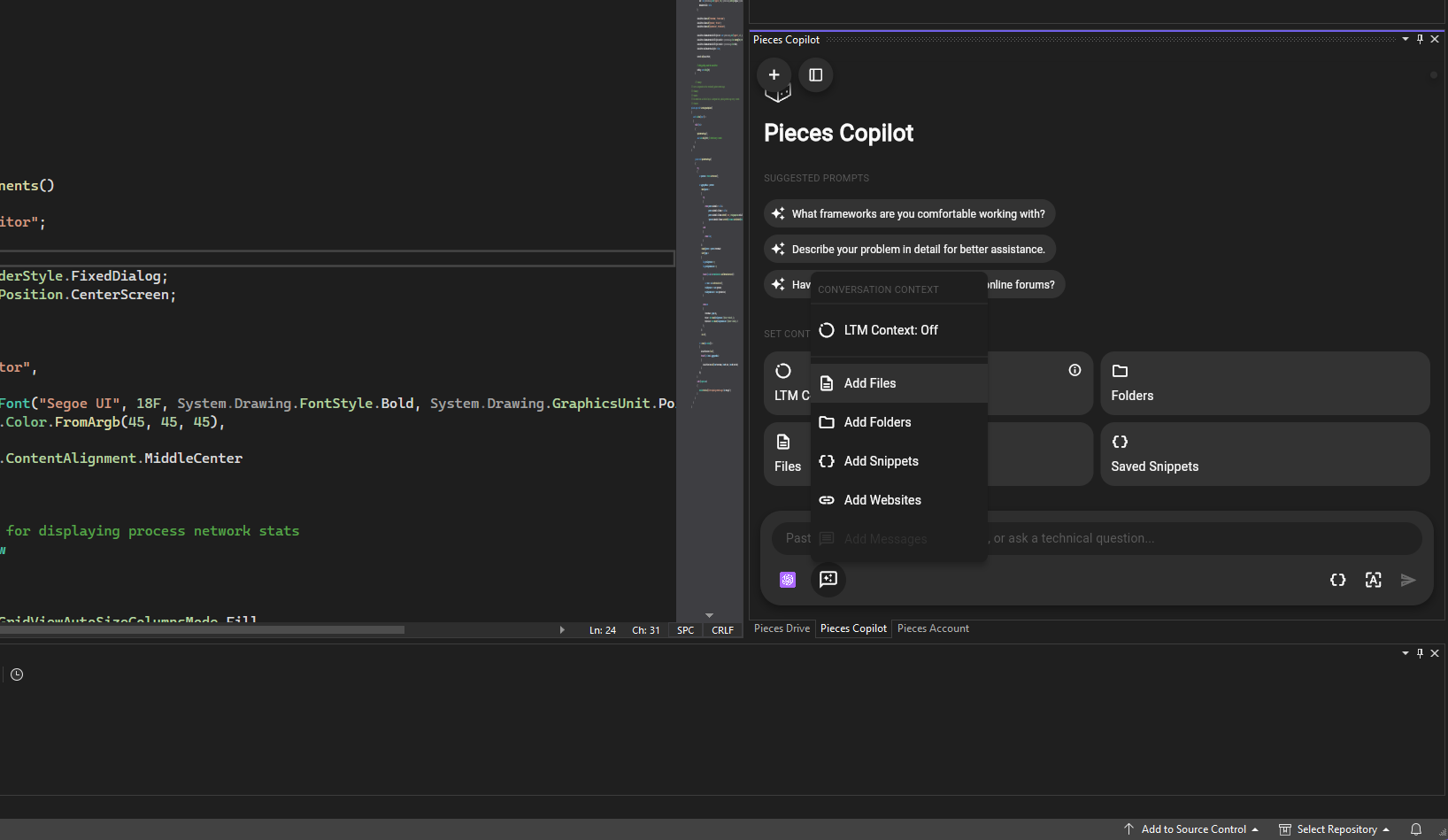
Task: Start a new chat with plus icon
Action: tap(774, 75)
